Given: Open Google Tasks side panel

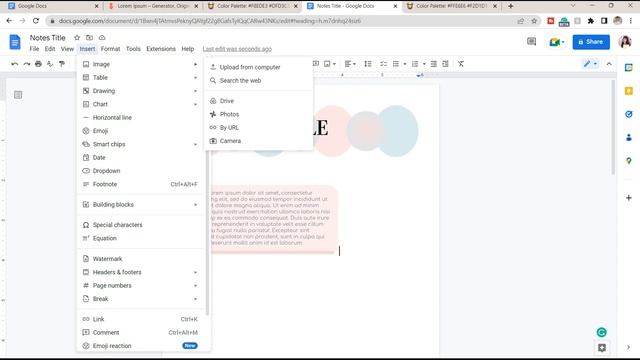Looking at the screenshot, I should (x=629, y=114).
